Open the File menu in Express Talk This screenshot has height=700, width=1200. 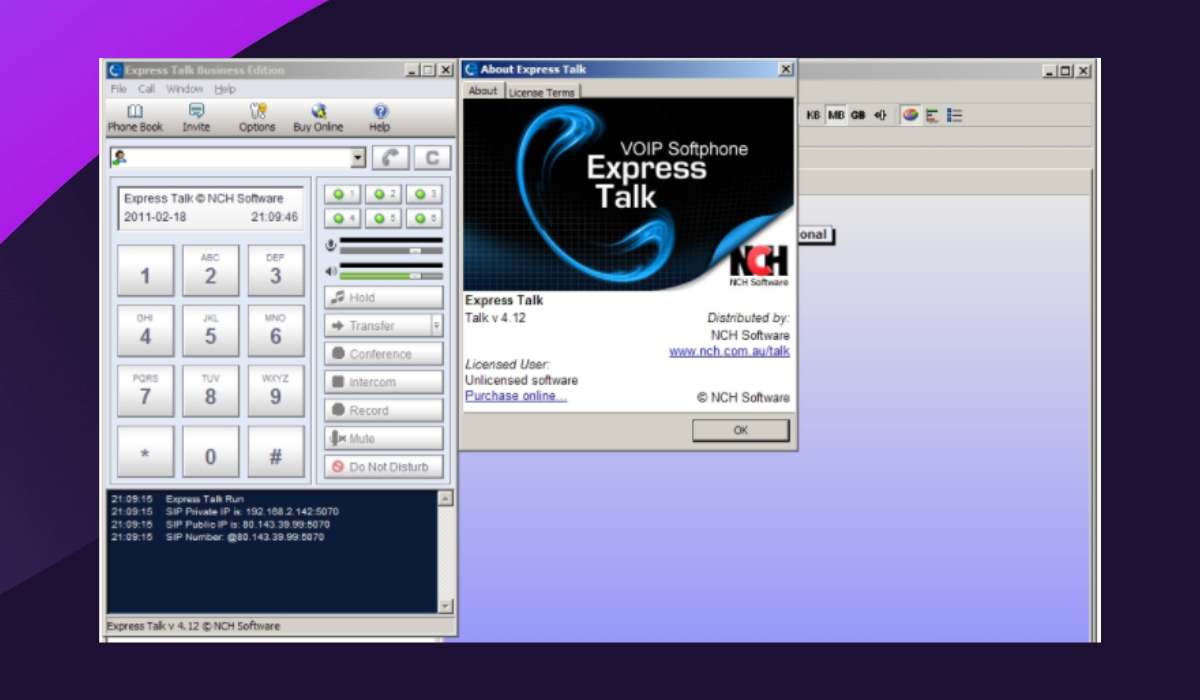tap(118, 89)
